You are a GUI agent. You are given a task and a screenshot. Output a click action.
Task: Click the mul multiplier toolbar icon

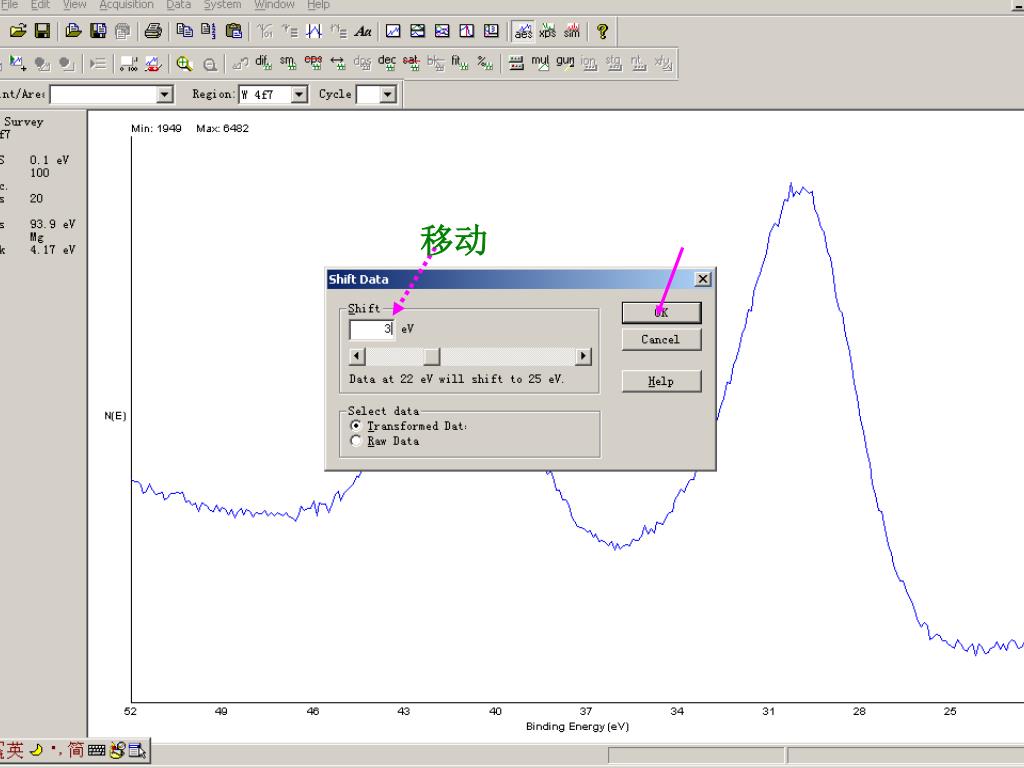540,63
